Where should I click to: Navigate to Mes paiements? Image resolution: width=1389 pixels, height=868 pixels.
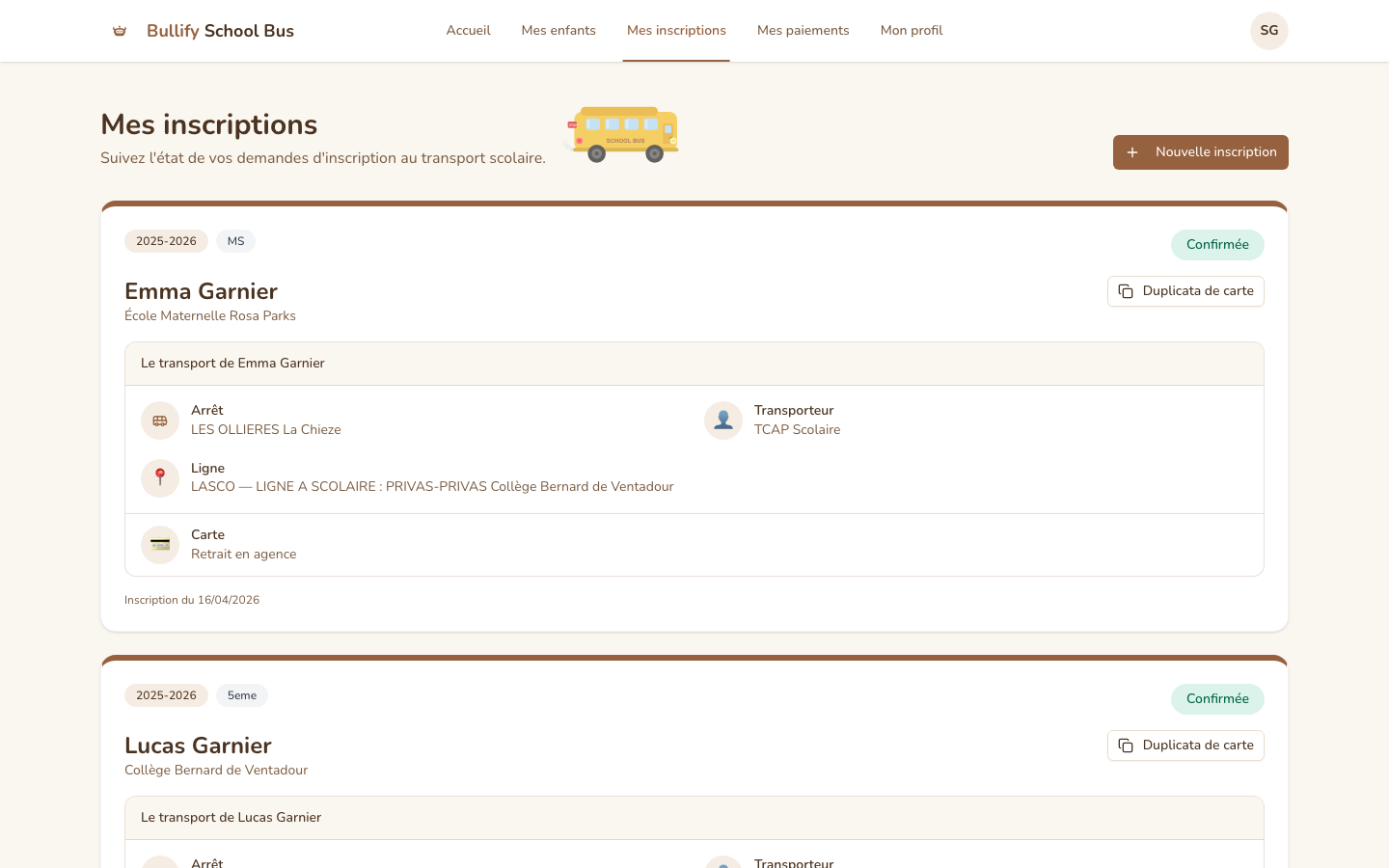[x=803, y=31]
